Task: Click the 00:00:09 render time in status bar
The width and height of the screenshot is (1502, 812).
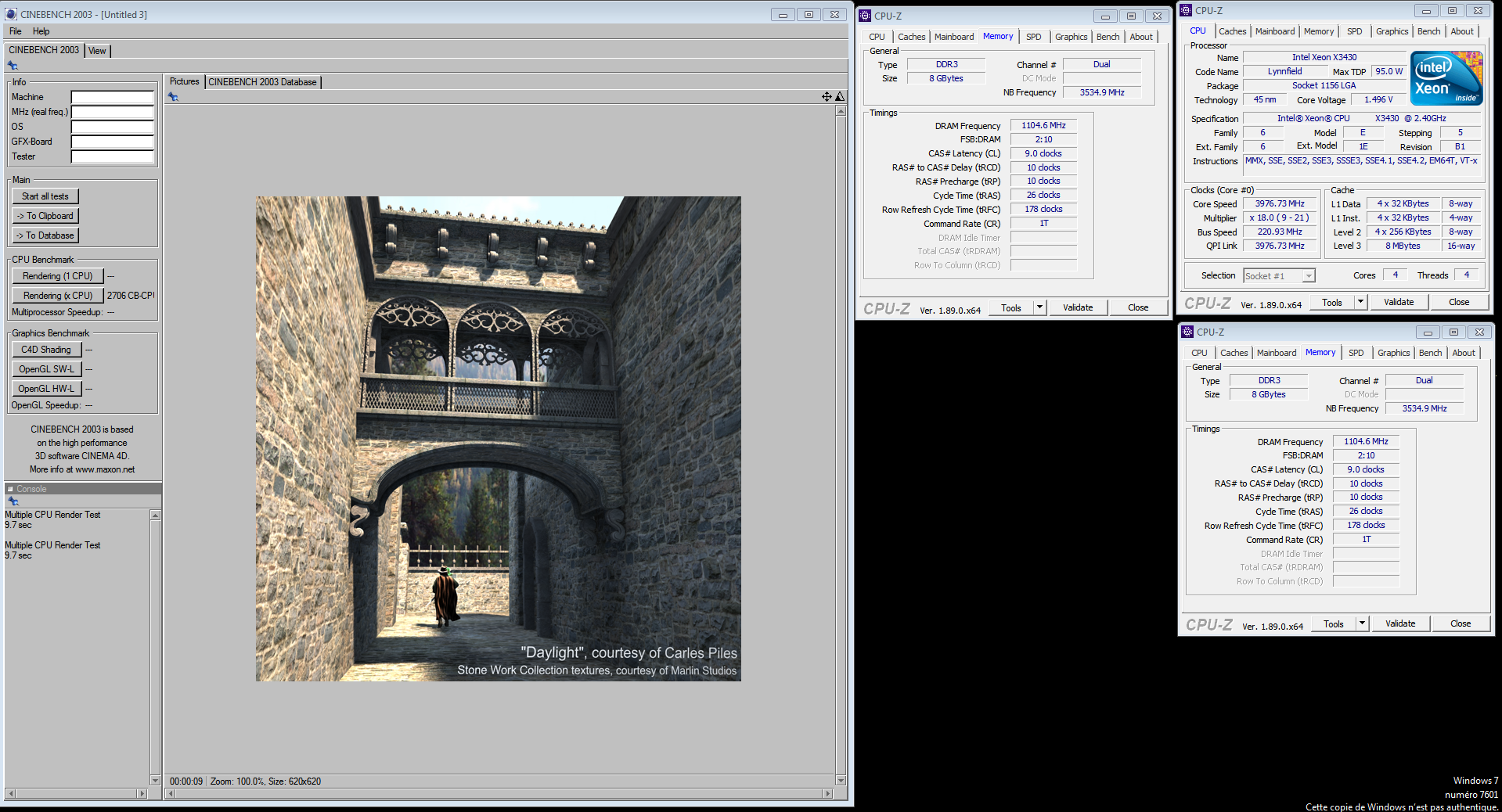Action: (186, 781)
